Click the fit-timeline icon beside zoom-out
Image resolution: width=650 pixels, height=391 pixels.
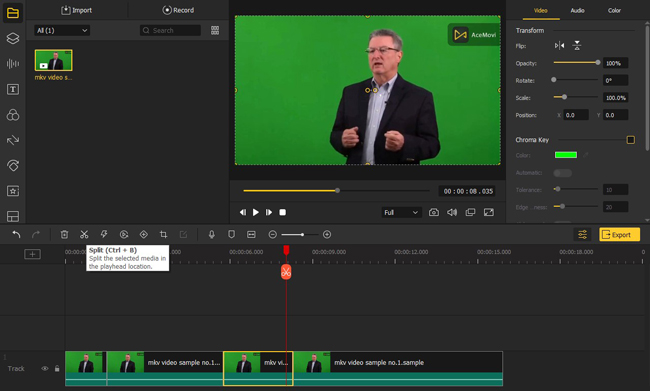point(251,234)
